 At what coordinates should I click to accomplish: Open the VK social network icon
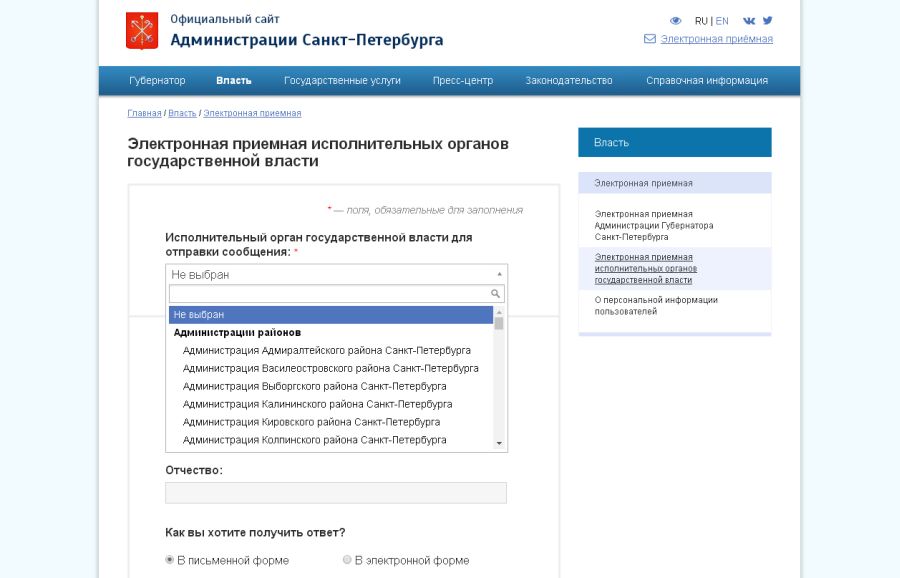click(x=749, y=21)
